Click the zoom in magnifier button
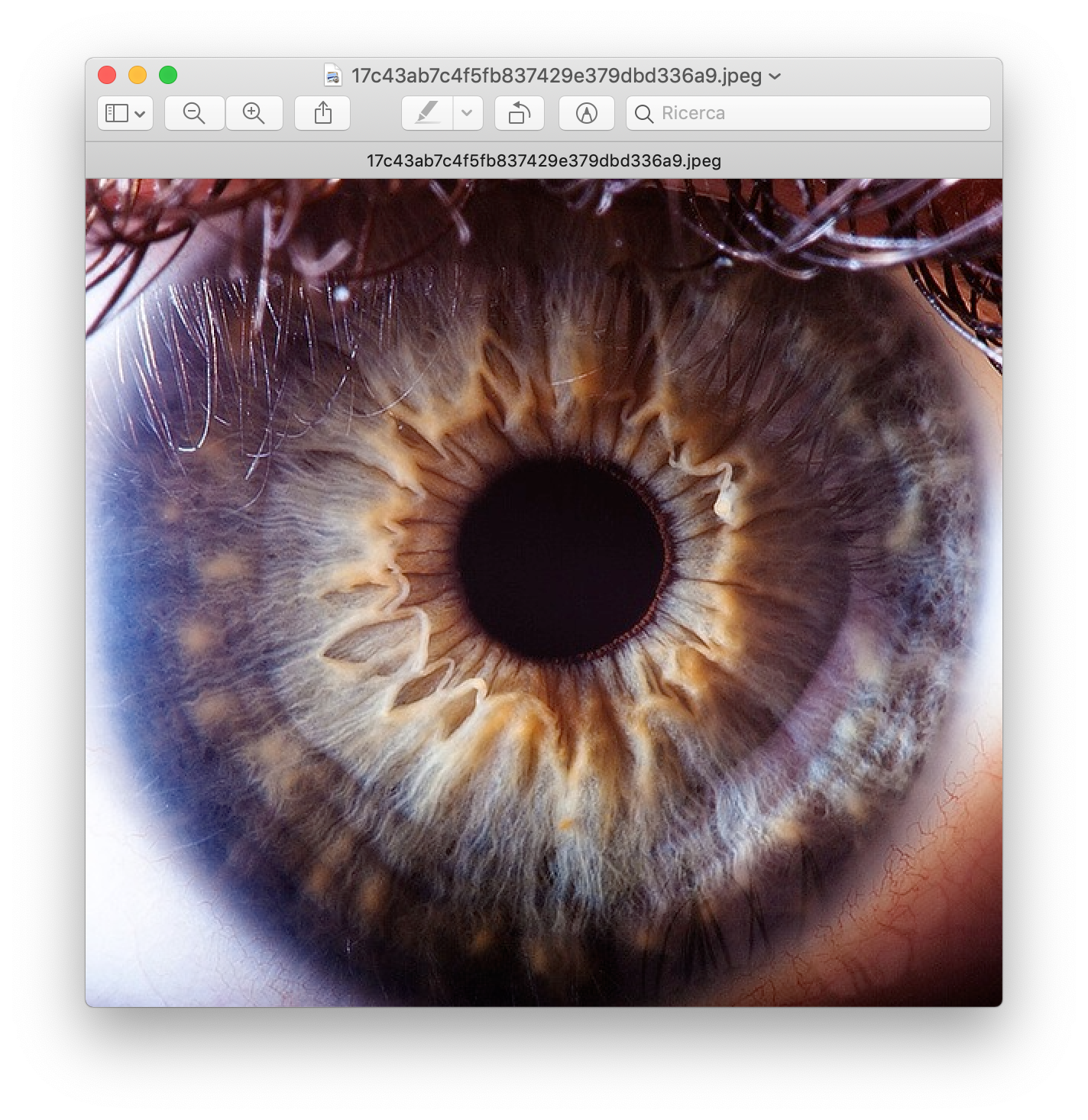The image size is (1088, 1120). 254,113
